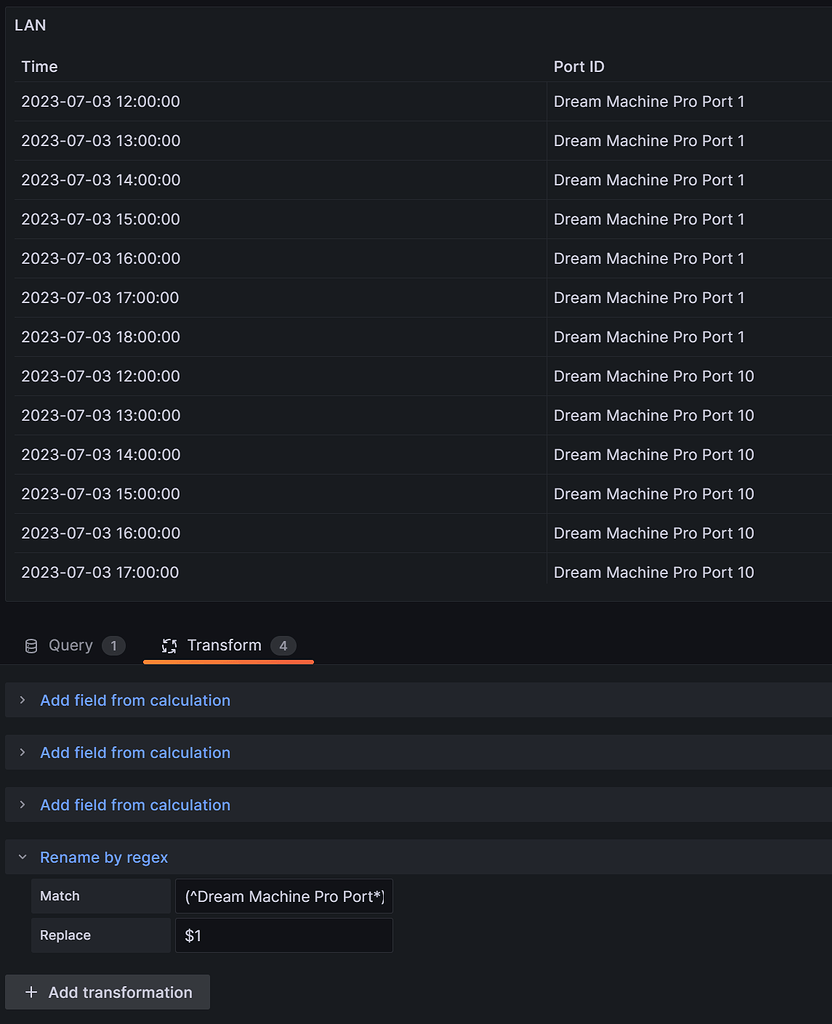Viewport: 832px width, 1024px height.
Task: Click the transform icon beside the Transform label
Action: point(170,645)
